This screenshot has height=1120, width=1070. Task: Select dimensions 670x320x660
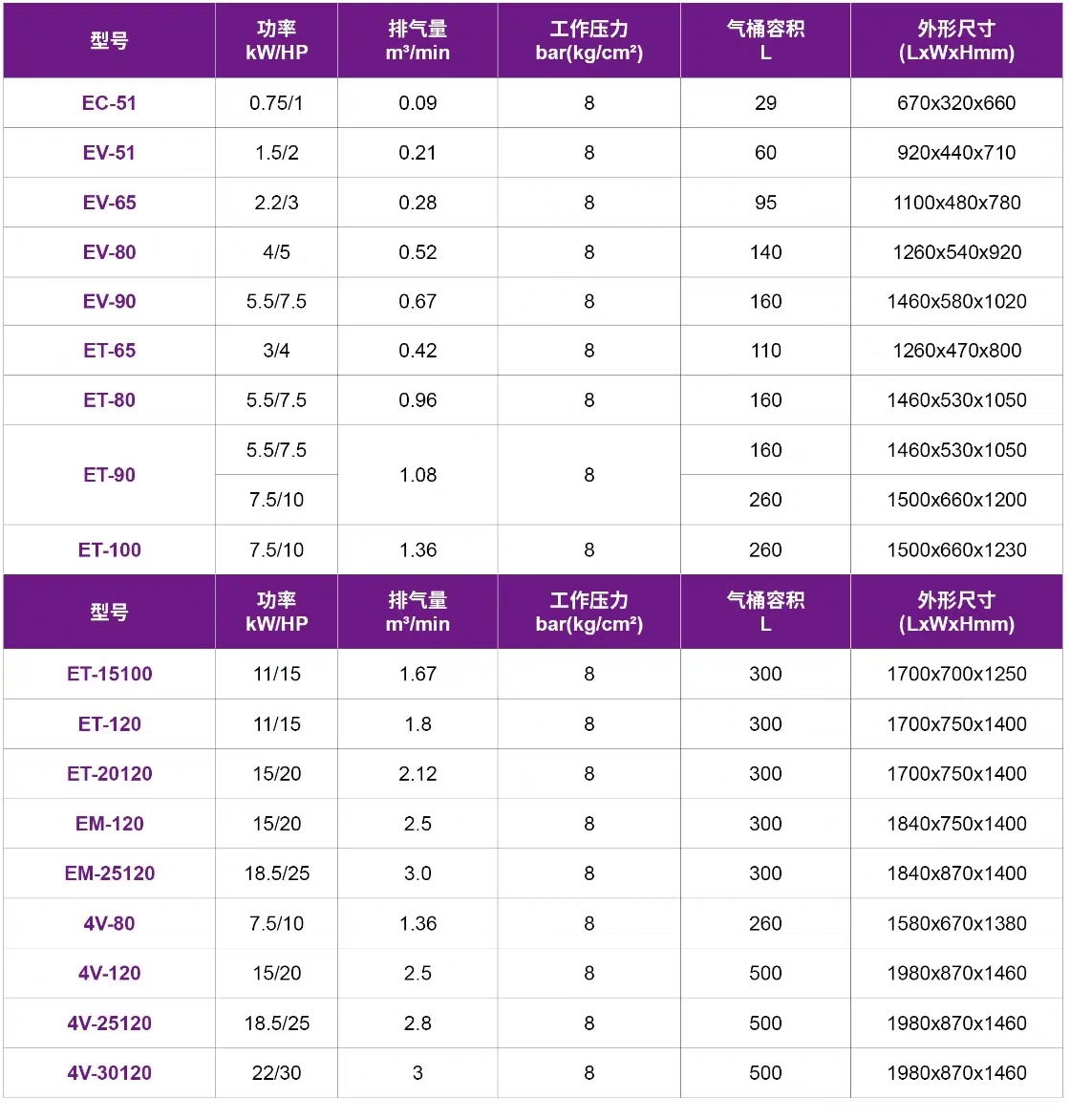956,103
